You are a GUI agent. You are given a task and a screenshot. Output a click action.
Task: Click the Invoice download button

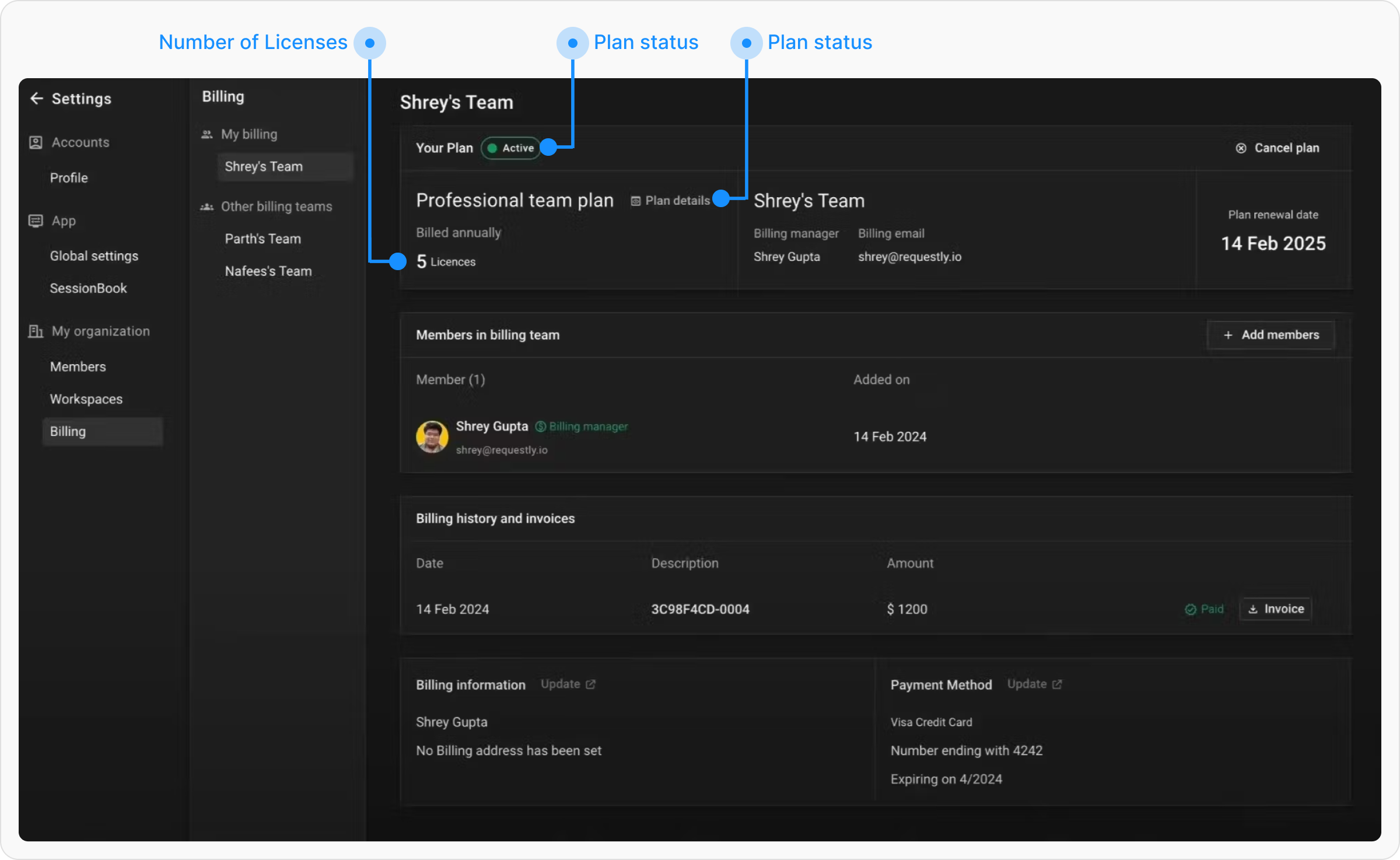point(1275,609)
